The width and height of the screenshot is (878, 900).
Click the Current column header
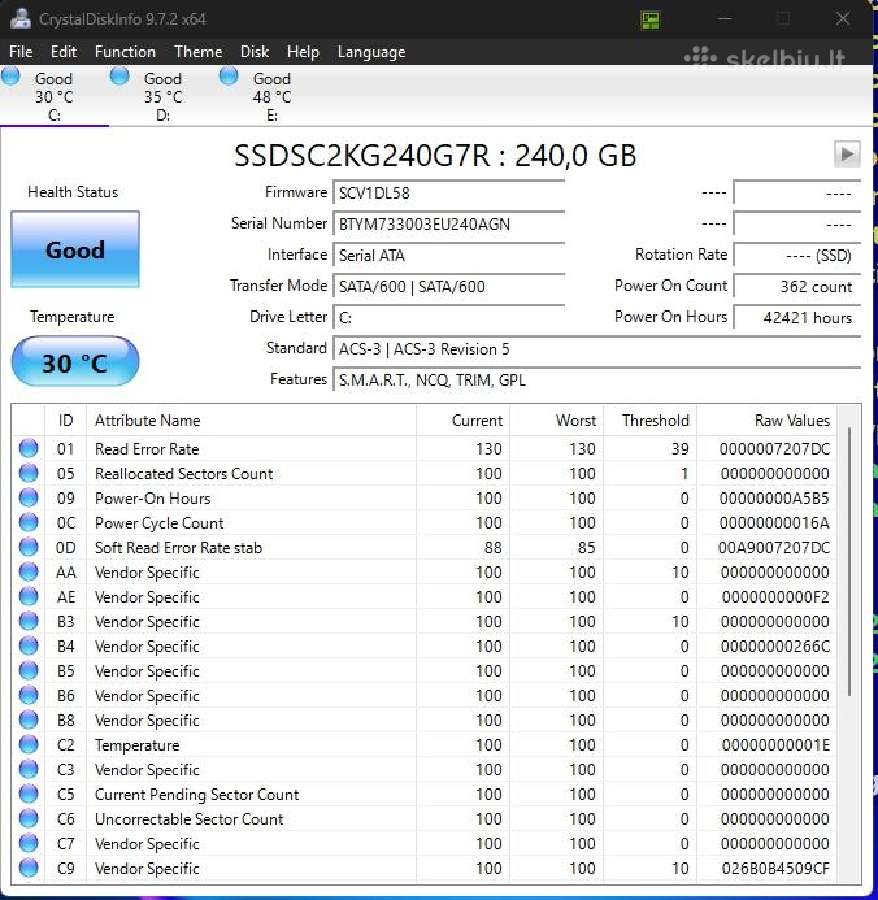[463, 420]
